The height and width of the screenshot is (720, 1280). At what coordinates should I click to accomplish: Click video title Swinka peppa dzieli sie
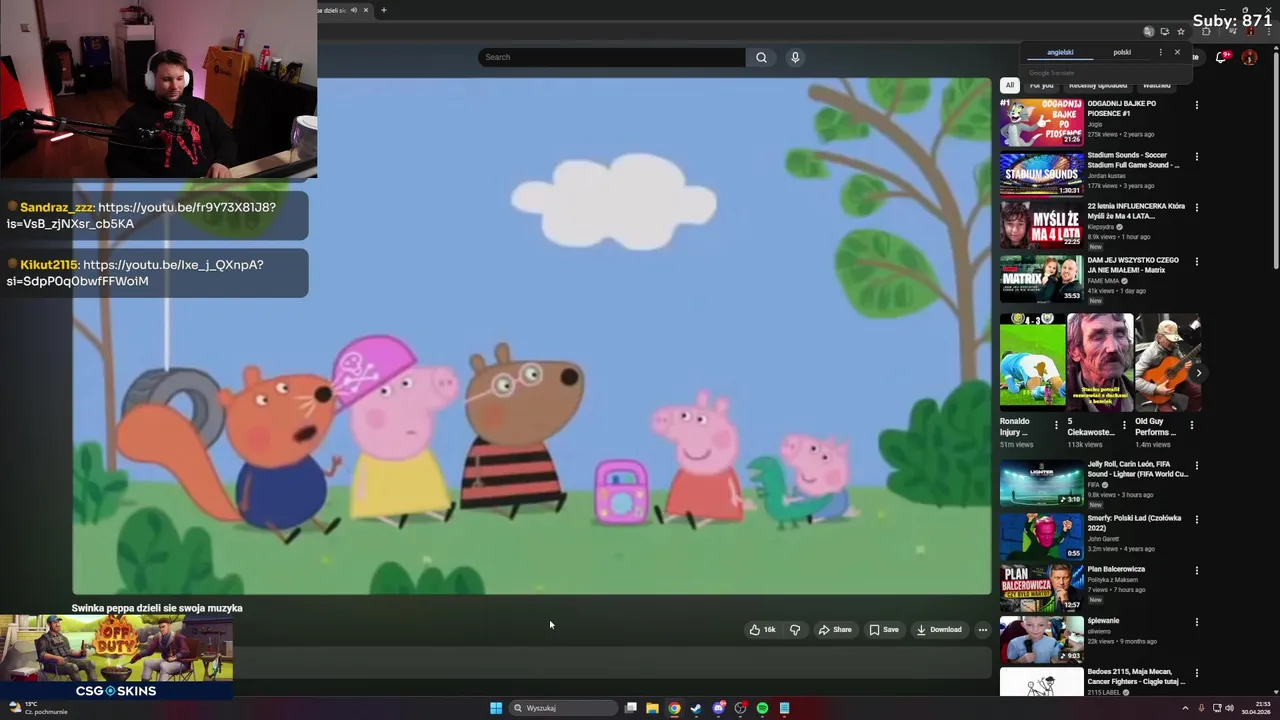click(x=157, y=608)
